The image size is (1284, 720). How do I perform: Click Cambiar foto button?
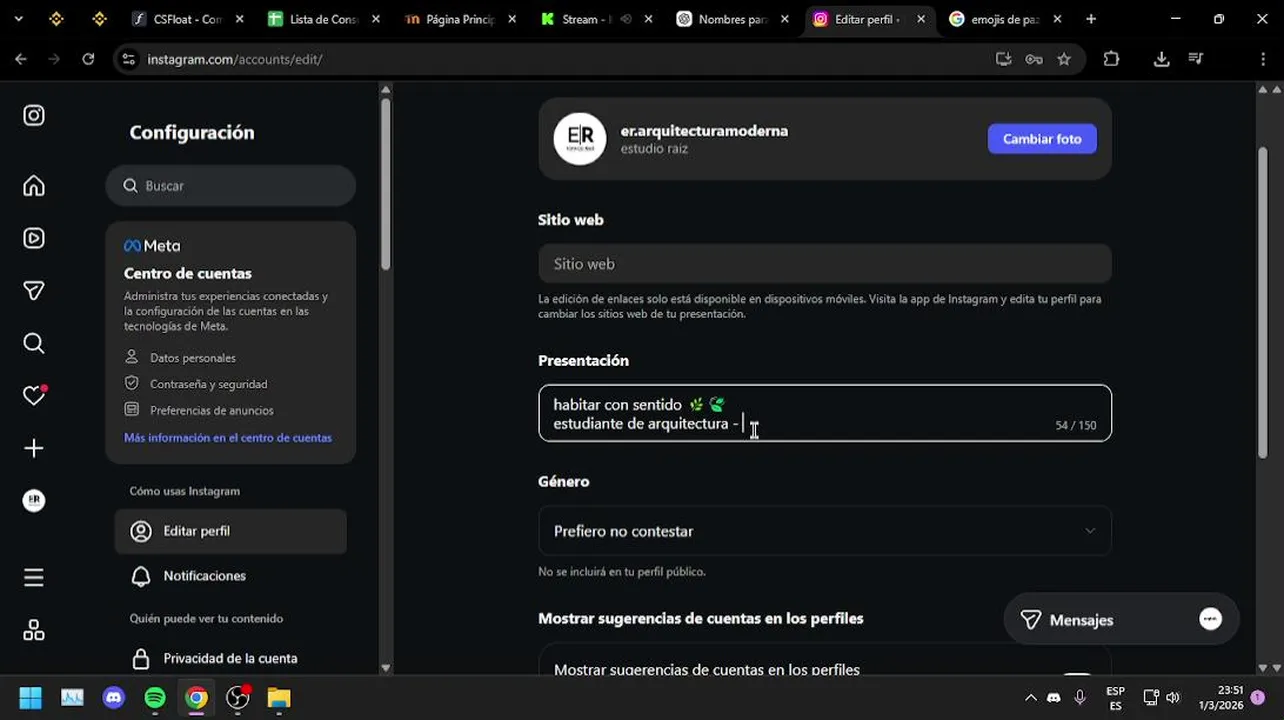tap(1042, 139)
